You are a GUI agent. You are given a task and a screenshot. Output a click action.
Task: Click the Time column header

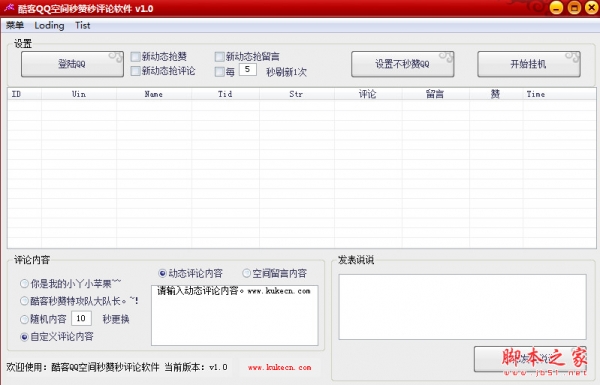[559, 94]
